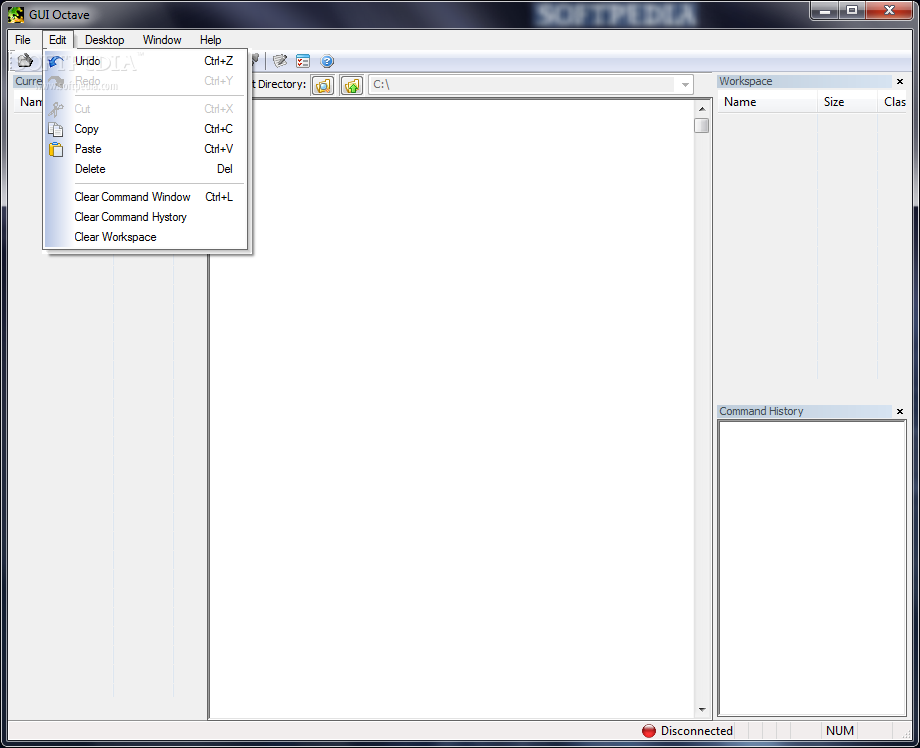The width and height of the screenshot is (920, 748).
Task: Open the Help menu
Action: tap(210, 40)
